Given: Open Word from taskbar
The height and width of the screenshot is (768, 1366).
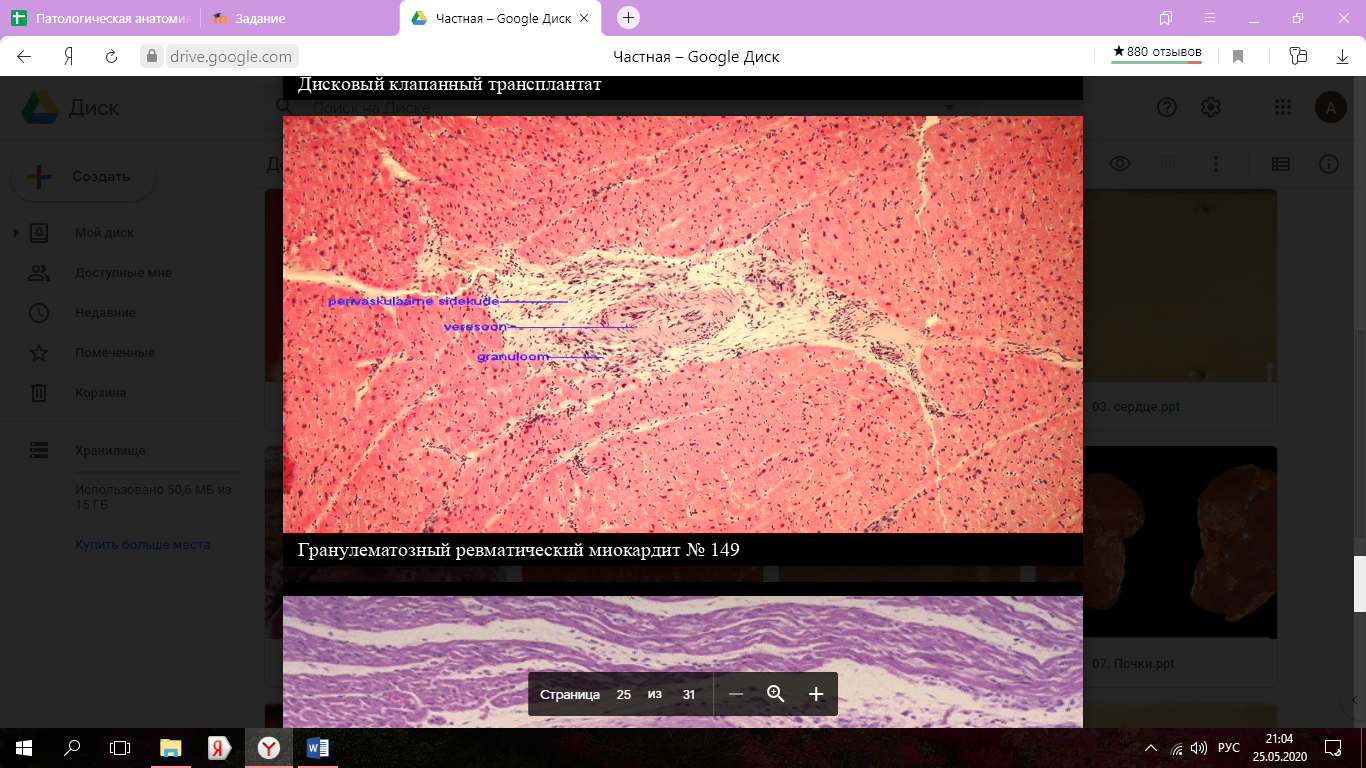Looking at the screenshot, I should (x=317, y=747).
